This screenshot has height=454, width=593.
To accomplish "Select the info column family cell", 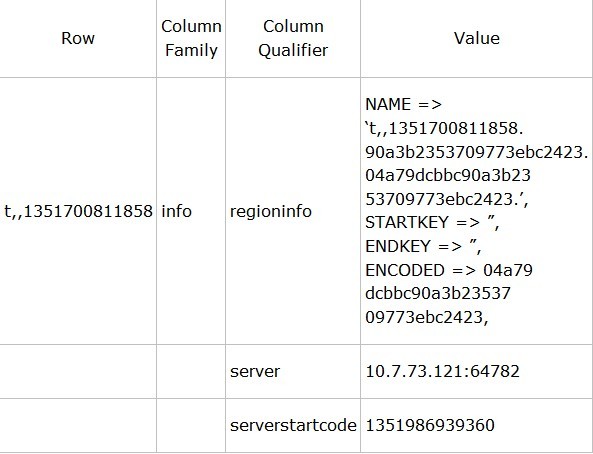I will tap(191, 211).
